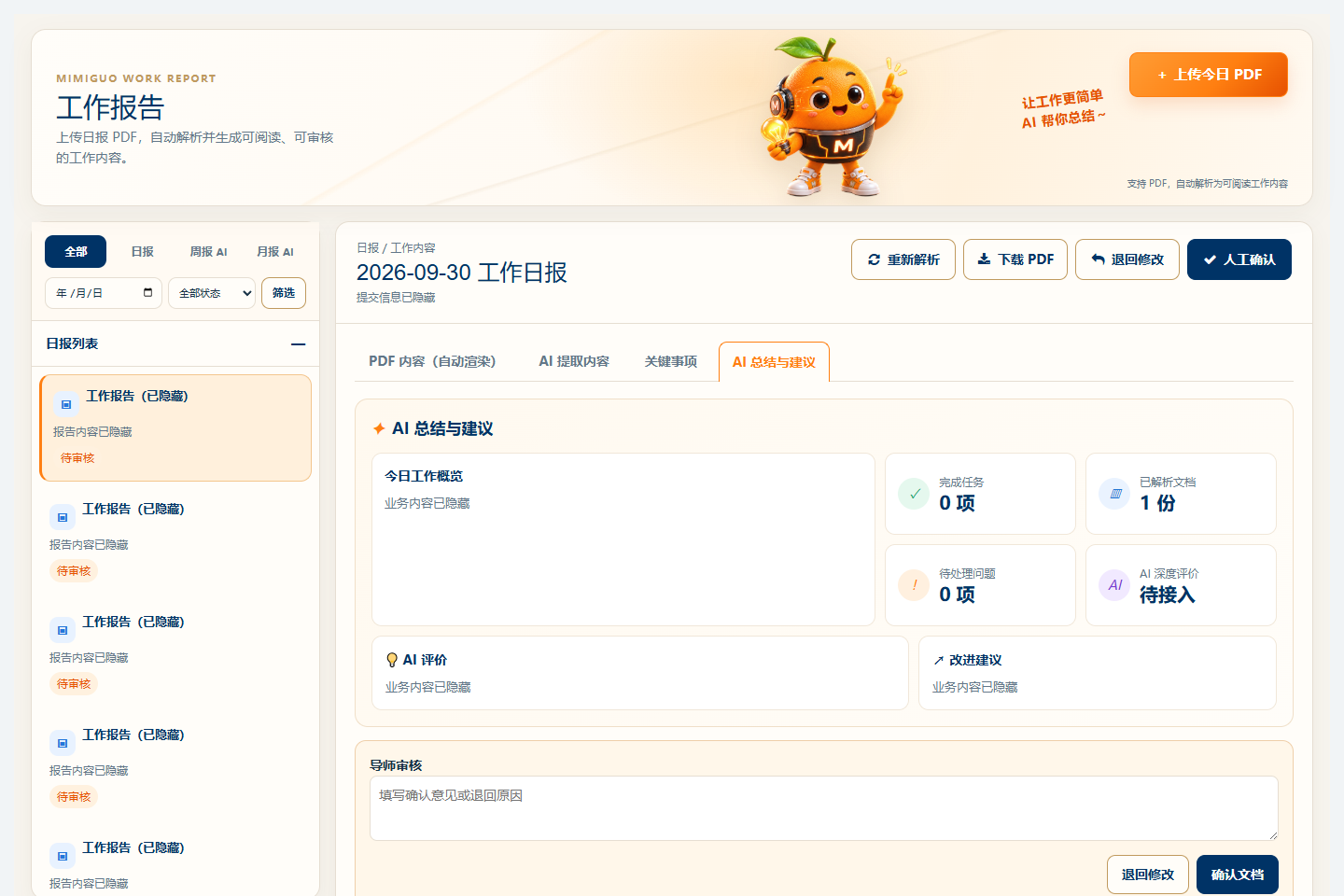Click the arrow icon beside 改进建议
The height and width of the screenshot is (896, 1344).
(939, 661)
